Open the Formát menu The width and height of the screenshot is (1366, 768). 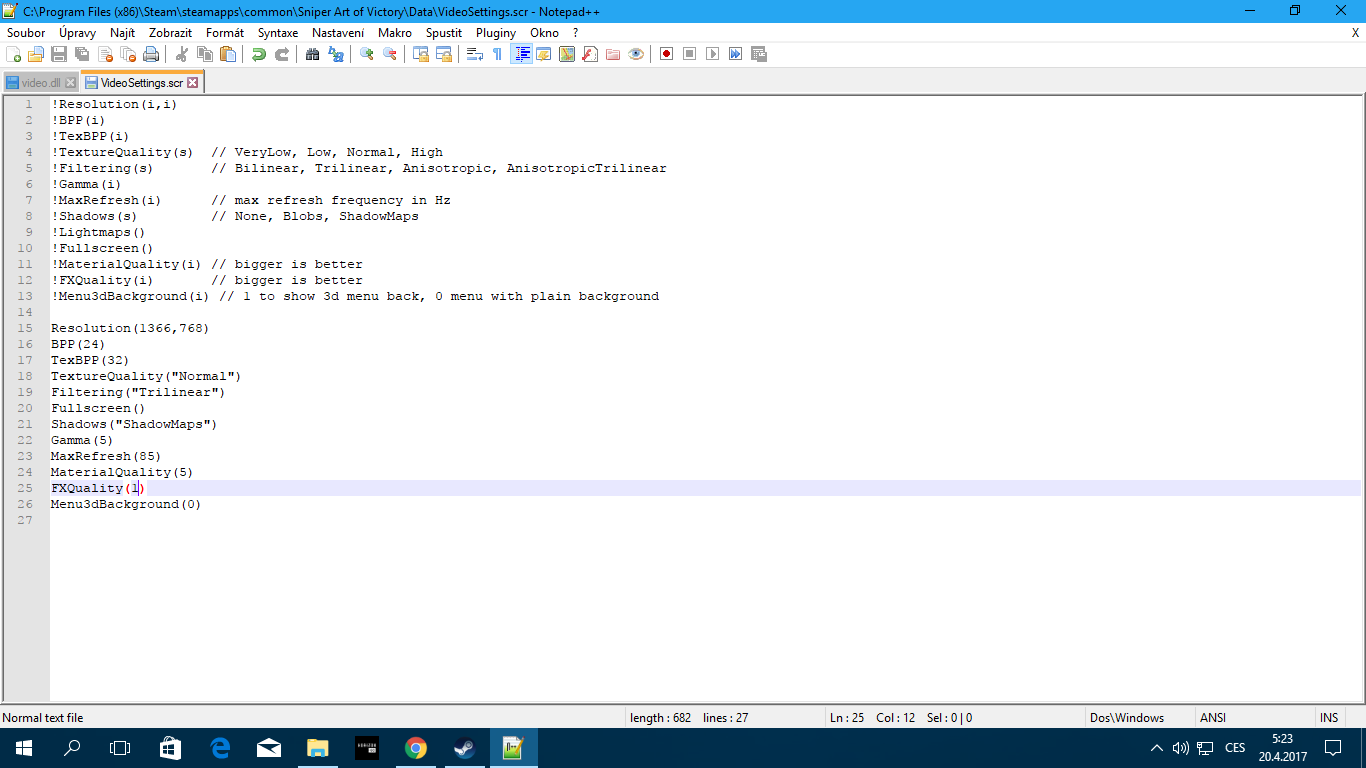coord(225,33)
